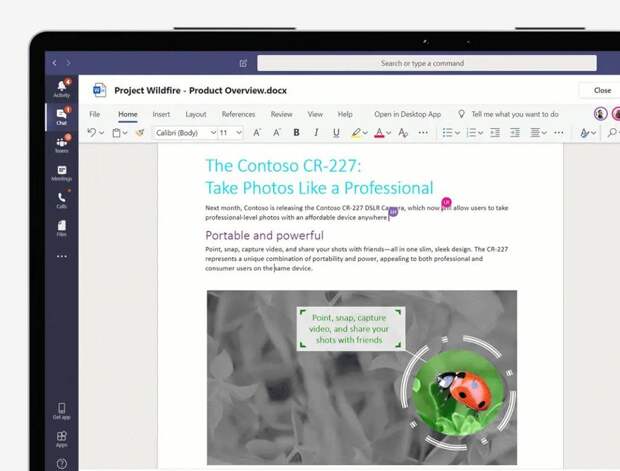Increase the paragraph indent
Viewport: 620px width, 471px height.
point(515,132)
